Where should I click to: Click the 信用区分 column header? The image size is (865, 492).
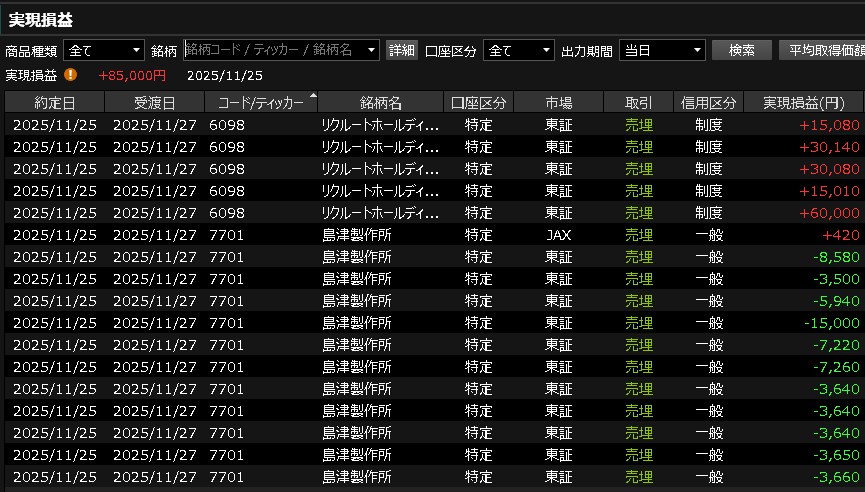click(x=708, y=103)
